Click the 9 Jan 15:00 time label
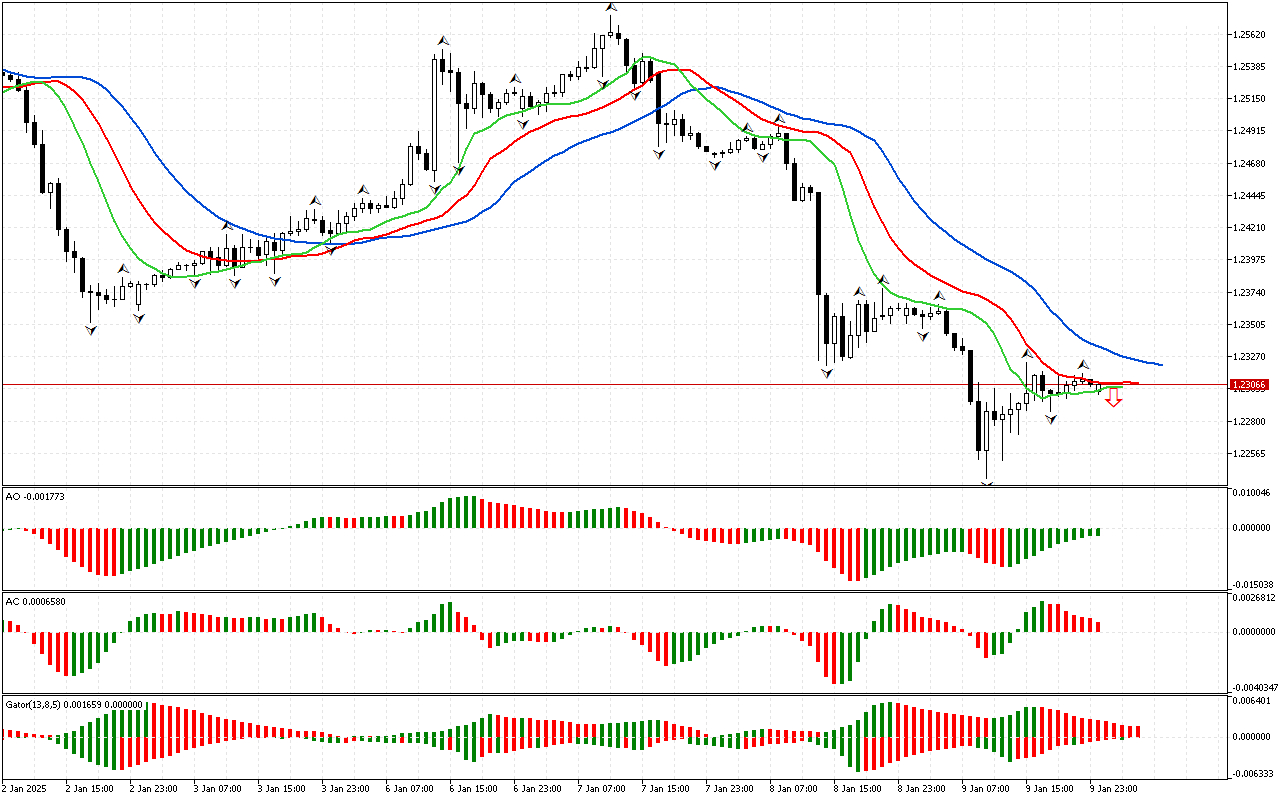 pos(1049,788)
